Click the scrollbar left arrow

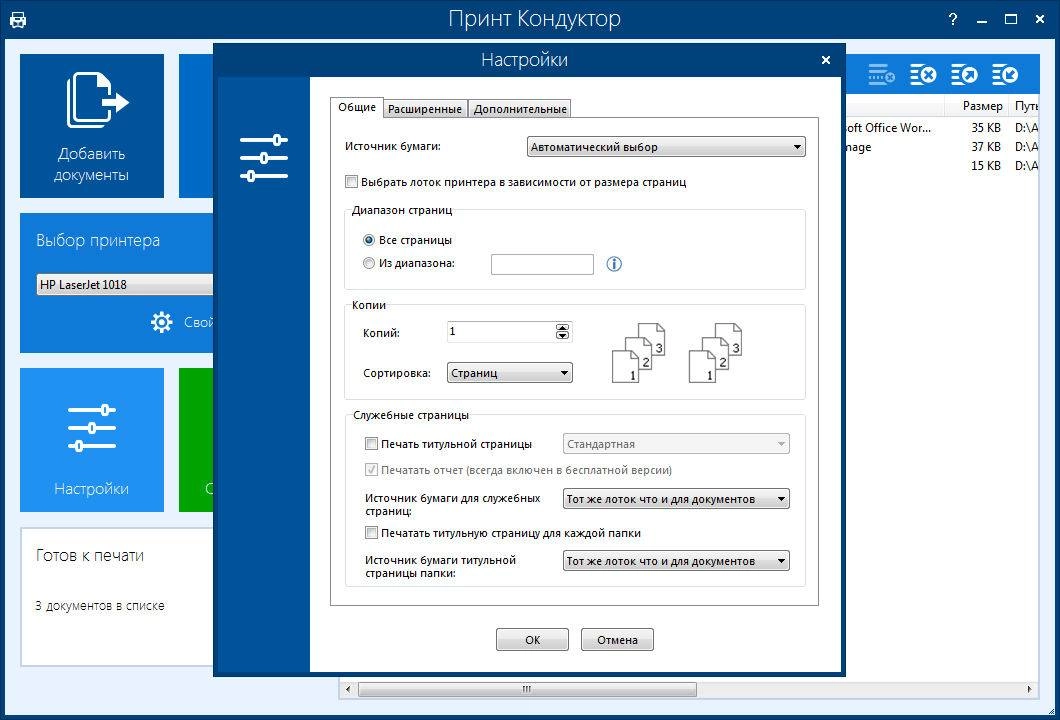[348, 689]
